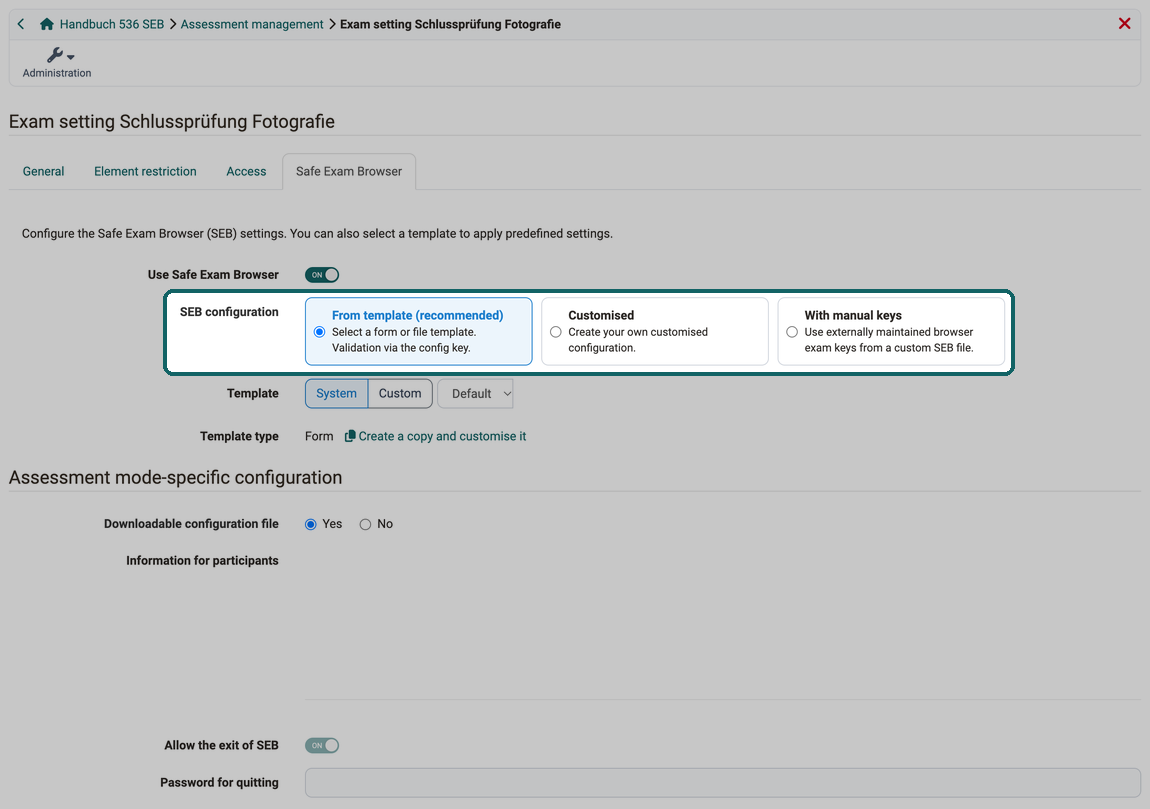
Task: Select With manual keys option
Action: click(x=891, y=331)
